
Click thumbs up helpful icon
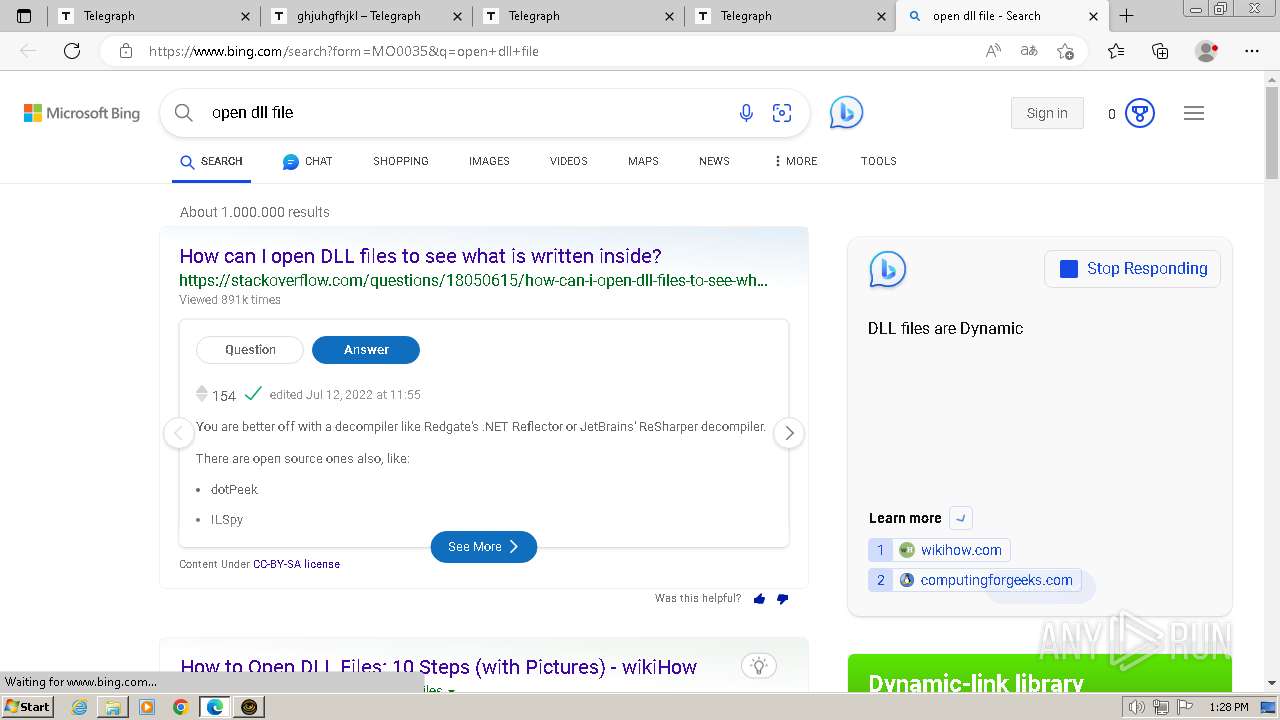click(x=759, y=599)
